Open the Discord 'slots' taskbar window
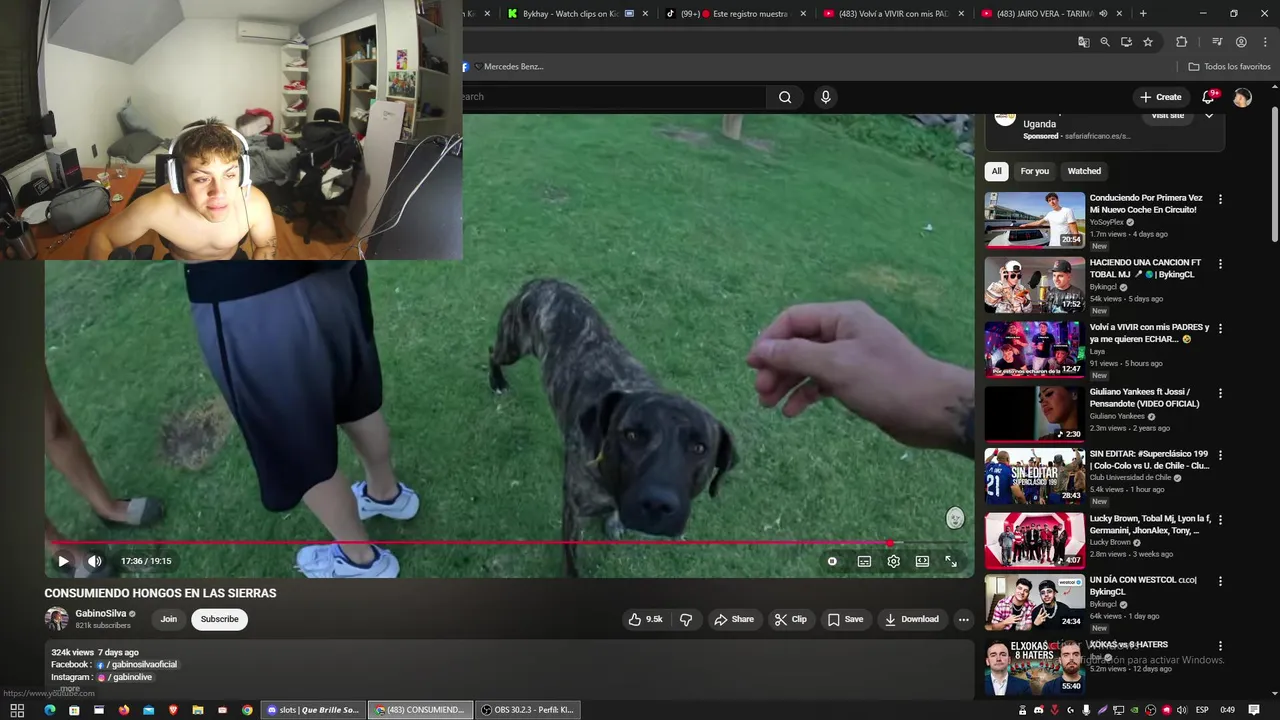The height and width of the screenshot is (720, 1280). tap(313, 710)
